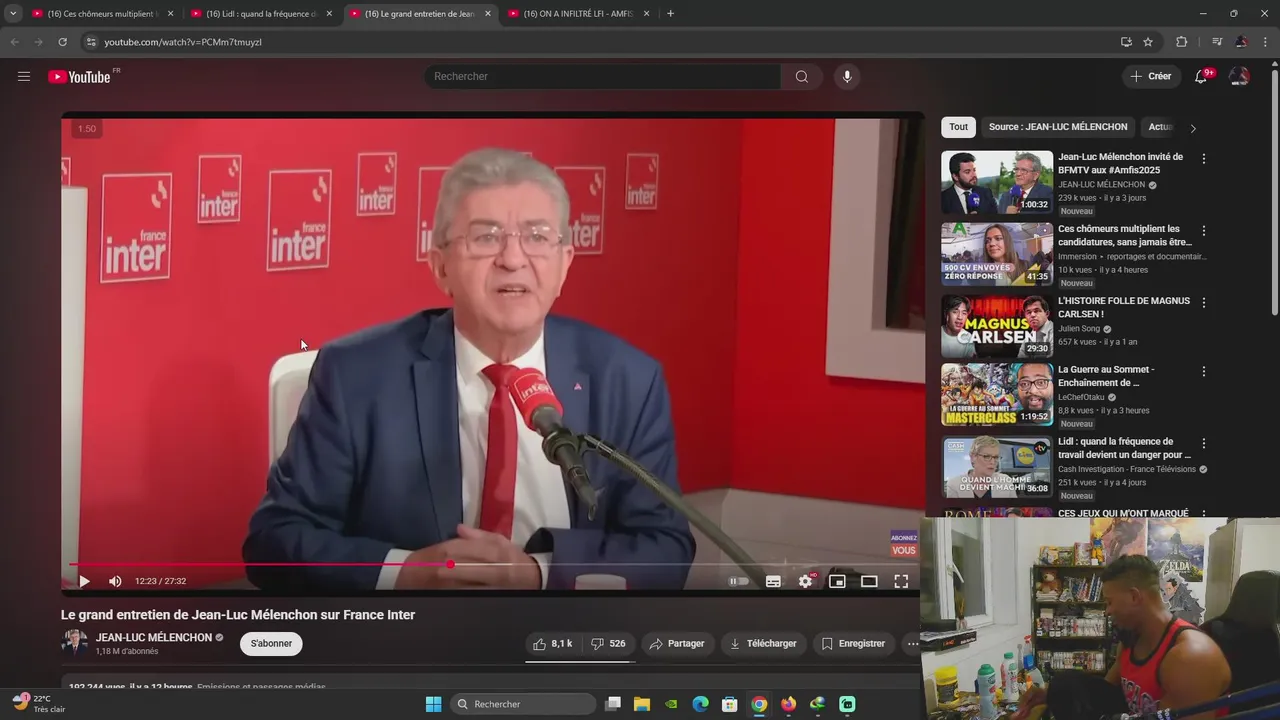
Task: Save video with Enregistrer
Action: pyautogui.click(x=853, y=644)
